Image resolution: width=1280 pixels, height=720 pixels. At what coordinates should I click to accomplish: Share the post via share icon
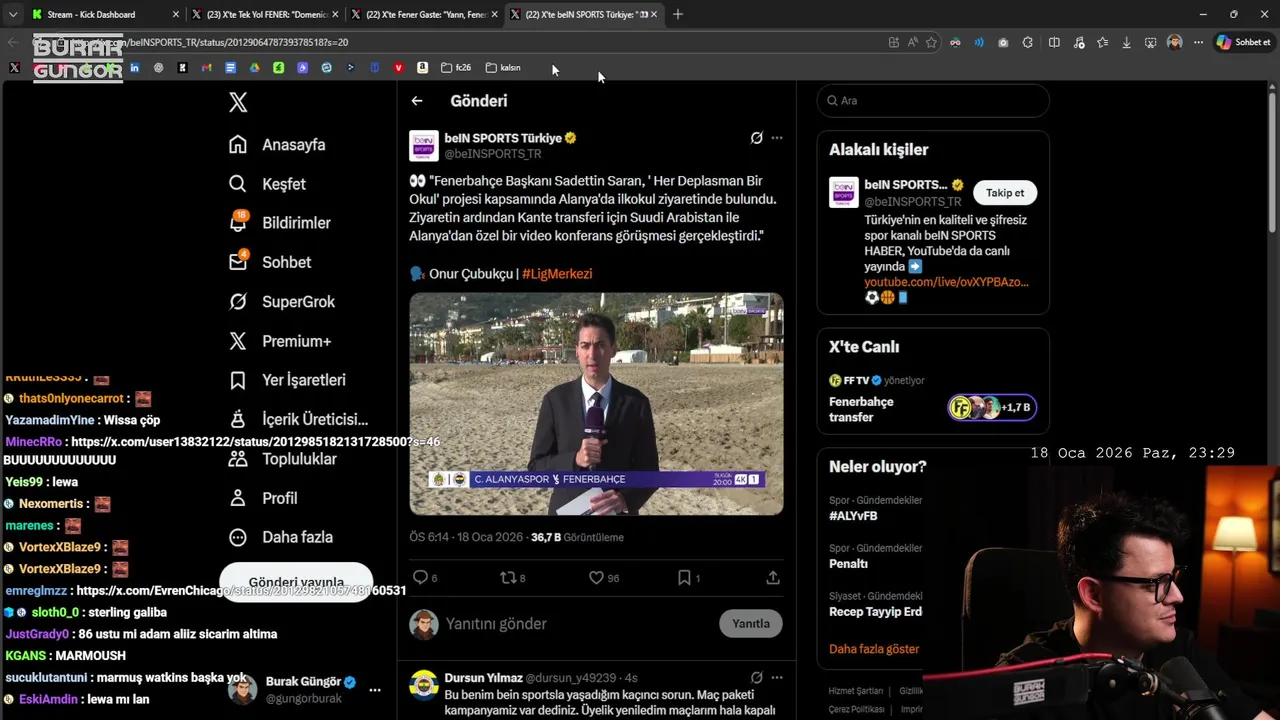point(773,578)
